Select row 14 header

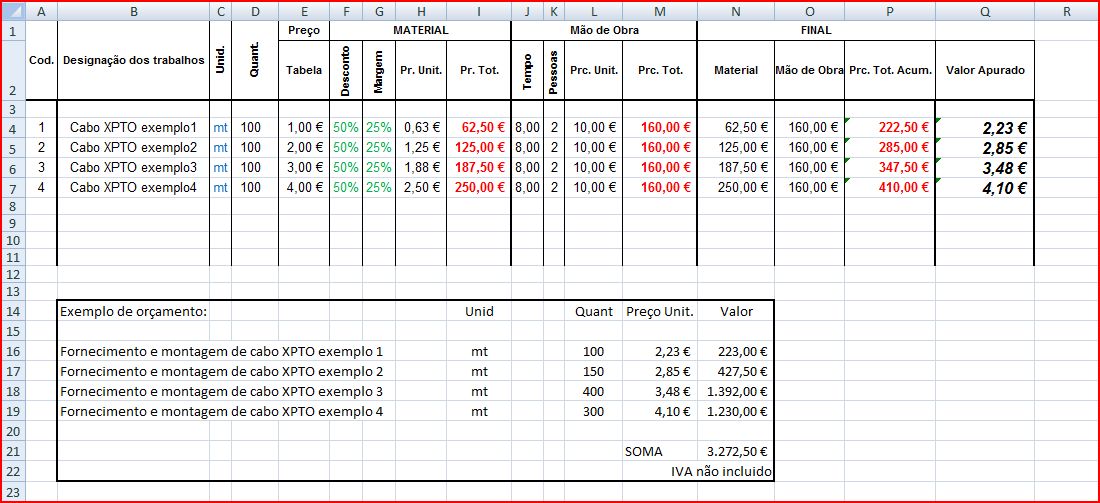[x=13, y=311]
